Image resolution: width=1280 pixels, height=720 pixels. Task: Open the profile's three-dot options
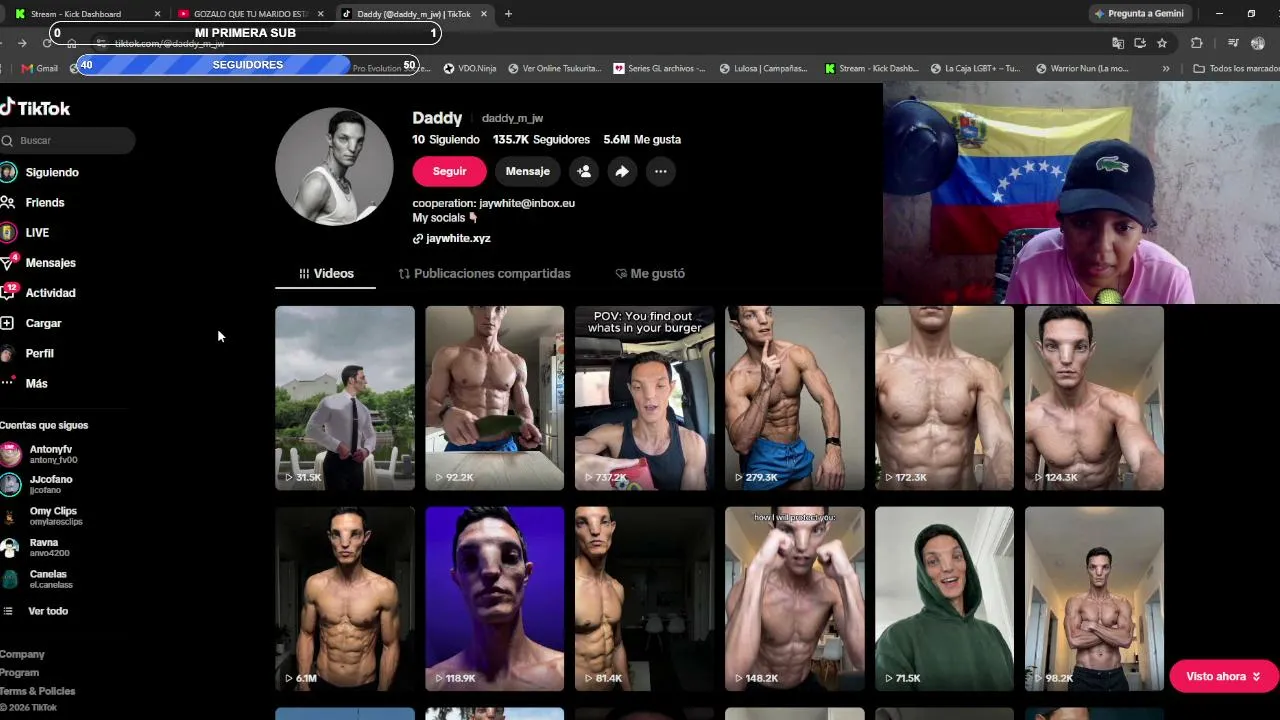coord(660,171)
